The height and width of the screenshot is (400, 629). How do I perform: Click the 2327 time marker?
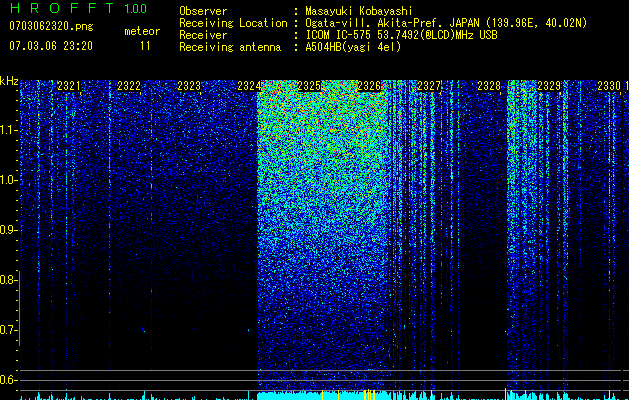429,86
